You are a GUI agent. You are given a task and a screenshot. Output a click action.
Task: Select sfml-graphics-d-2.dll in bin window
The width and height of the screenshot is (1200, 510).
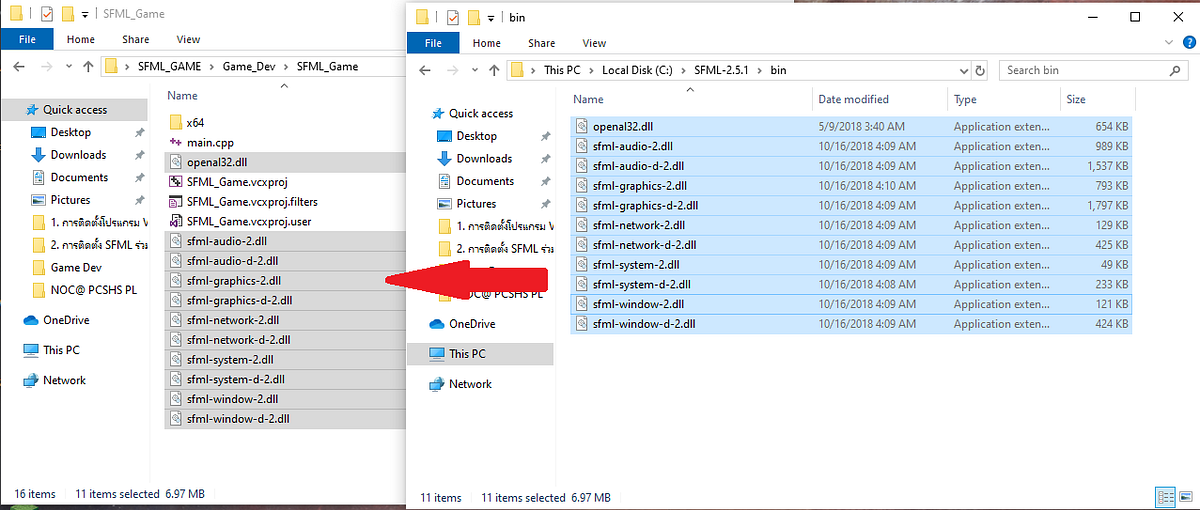(x=852, y=206)
